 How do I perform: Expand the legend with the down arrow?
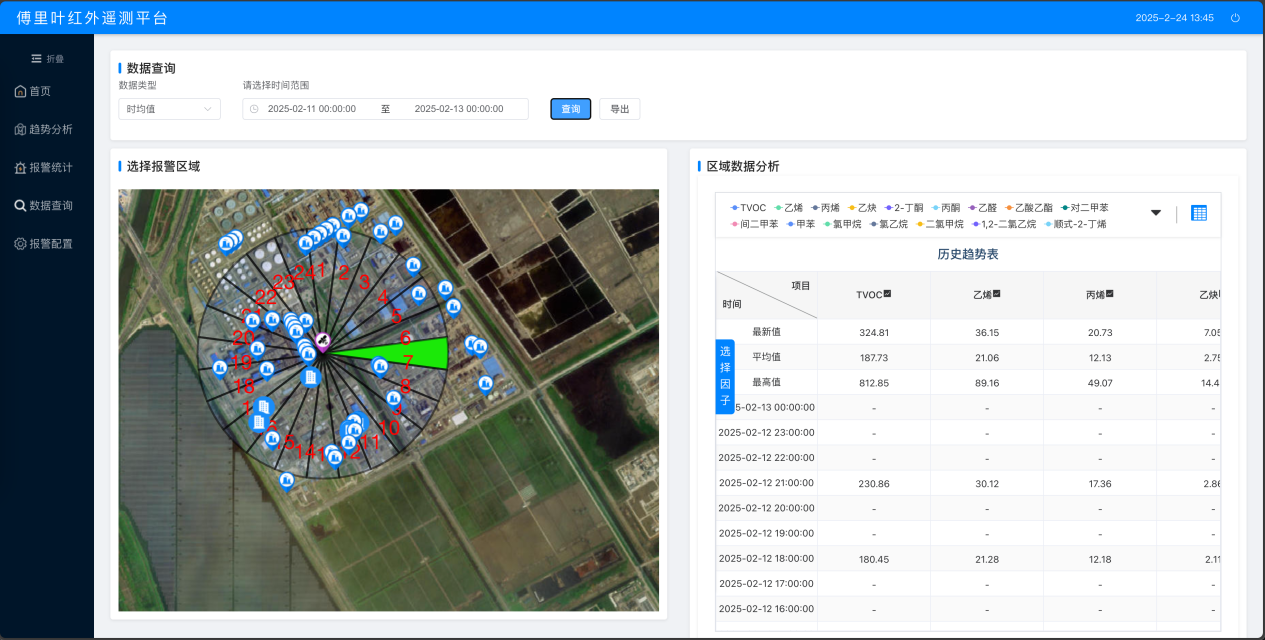point(1156,213)
